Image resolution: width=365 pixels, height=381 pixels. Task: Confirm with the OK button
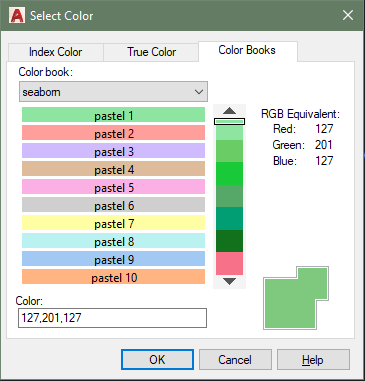coord(157,359)
